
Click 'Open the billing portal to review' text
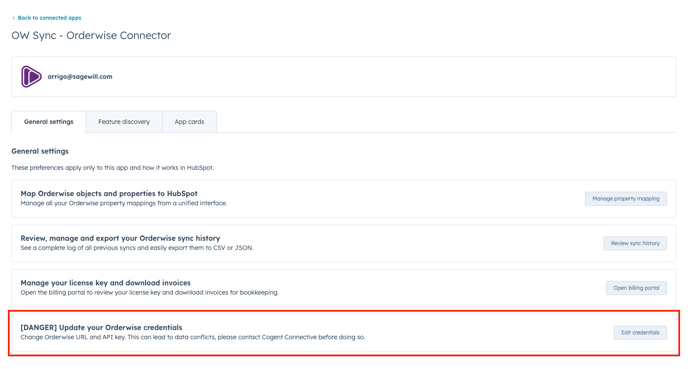tap(149, 293)
